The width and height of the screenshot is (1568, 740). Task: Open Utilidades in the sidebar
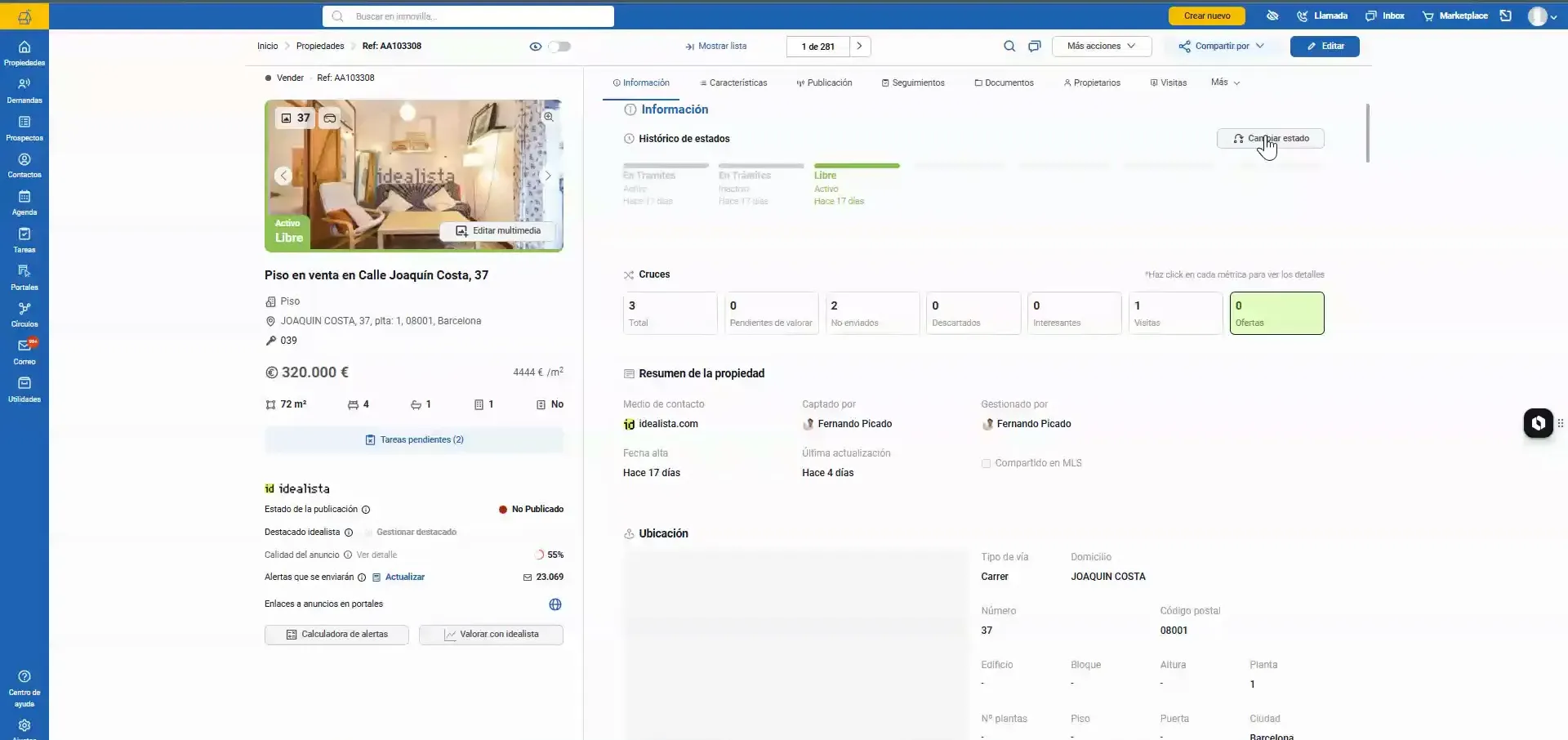(x=24, y=390)
